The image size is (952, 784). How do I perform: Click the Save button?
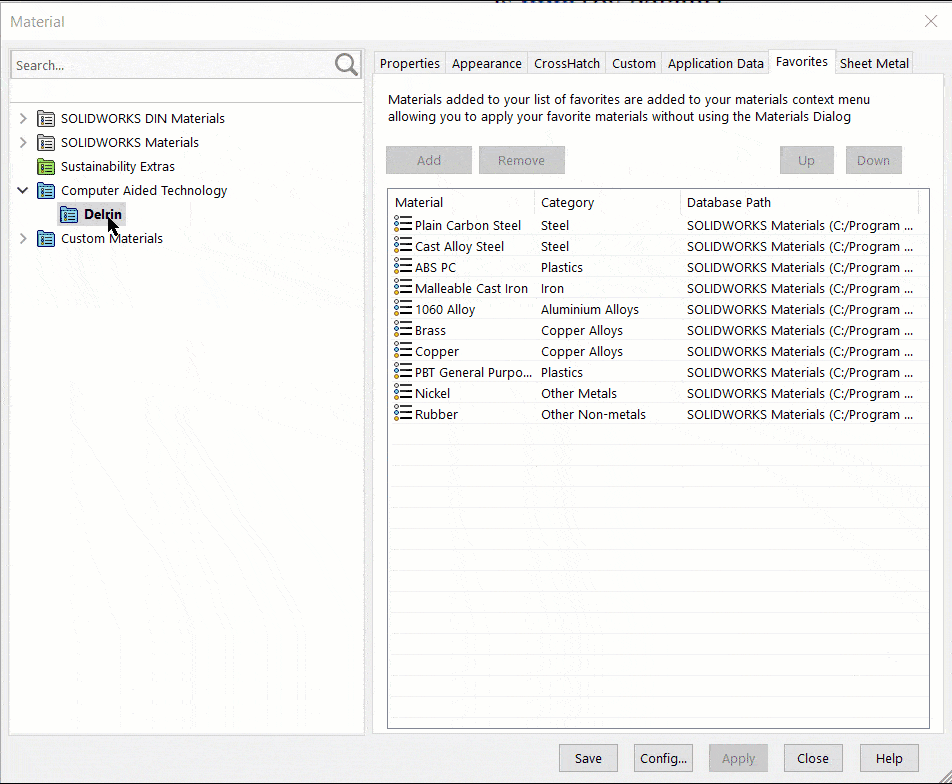[x=588, y=758]
